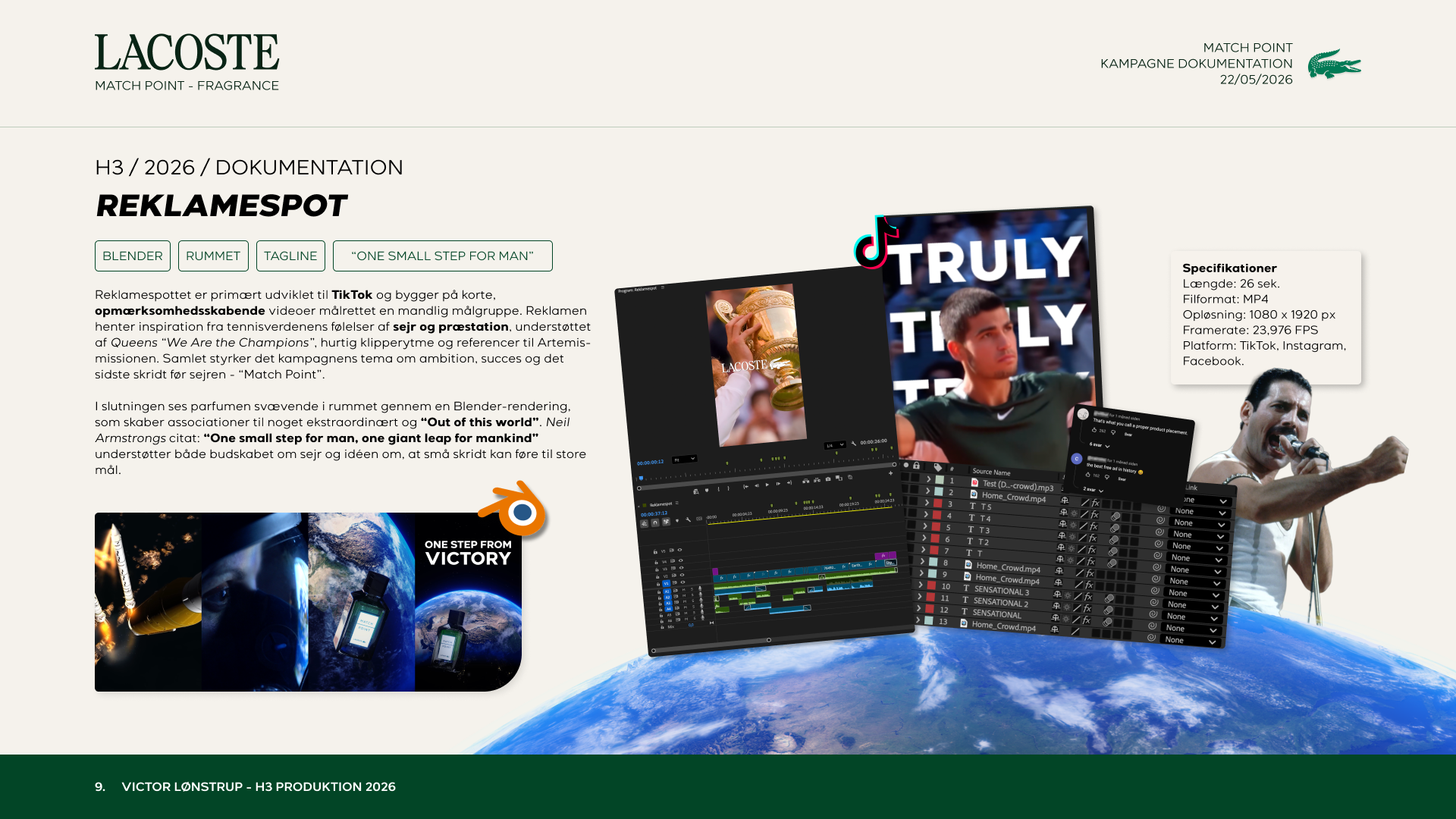Open the timeline wrench display settings

click(x=688, y=519)
